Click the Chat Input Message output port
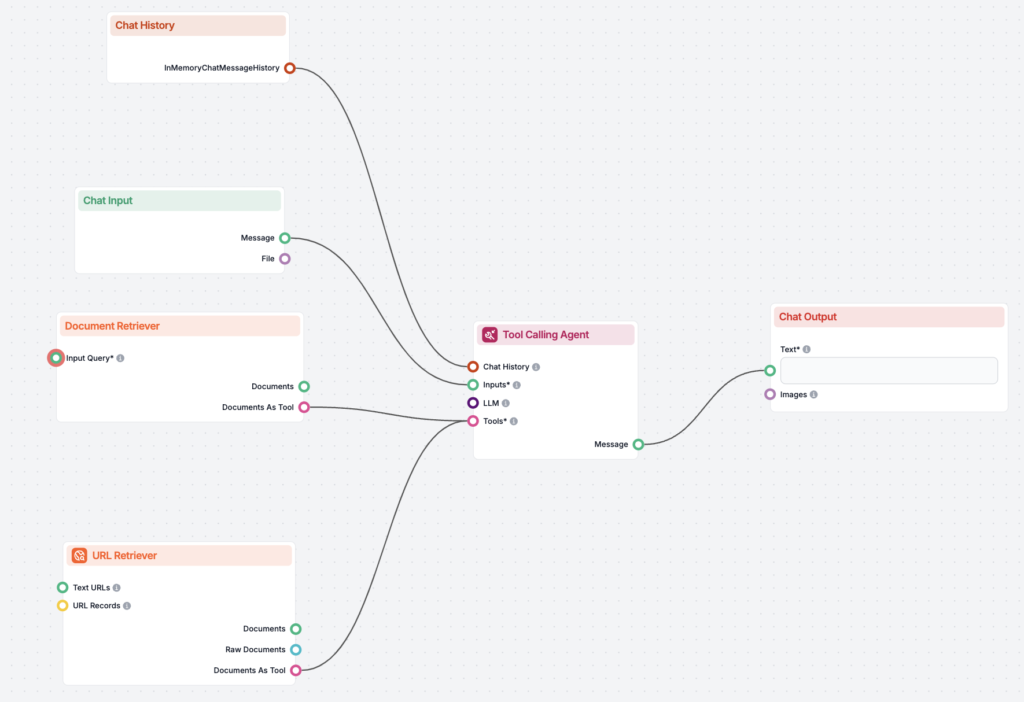1024x702 pixels. coord(285,238)
